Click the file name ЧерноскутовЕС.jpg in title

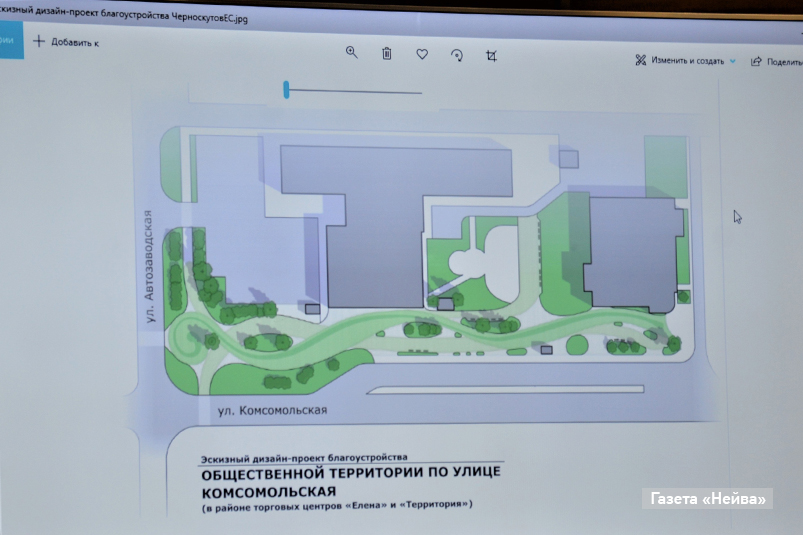(x=209, y=17)
